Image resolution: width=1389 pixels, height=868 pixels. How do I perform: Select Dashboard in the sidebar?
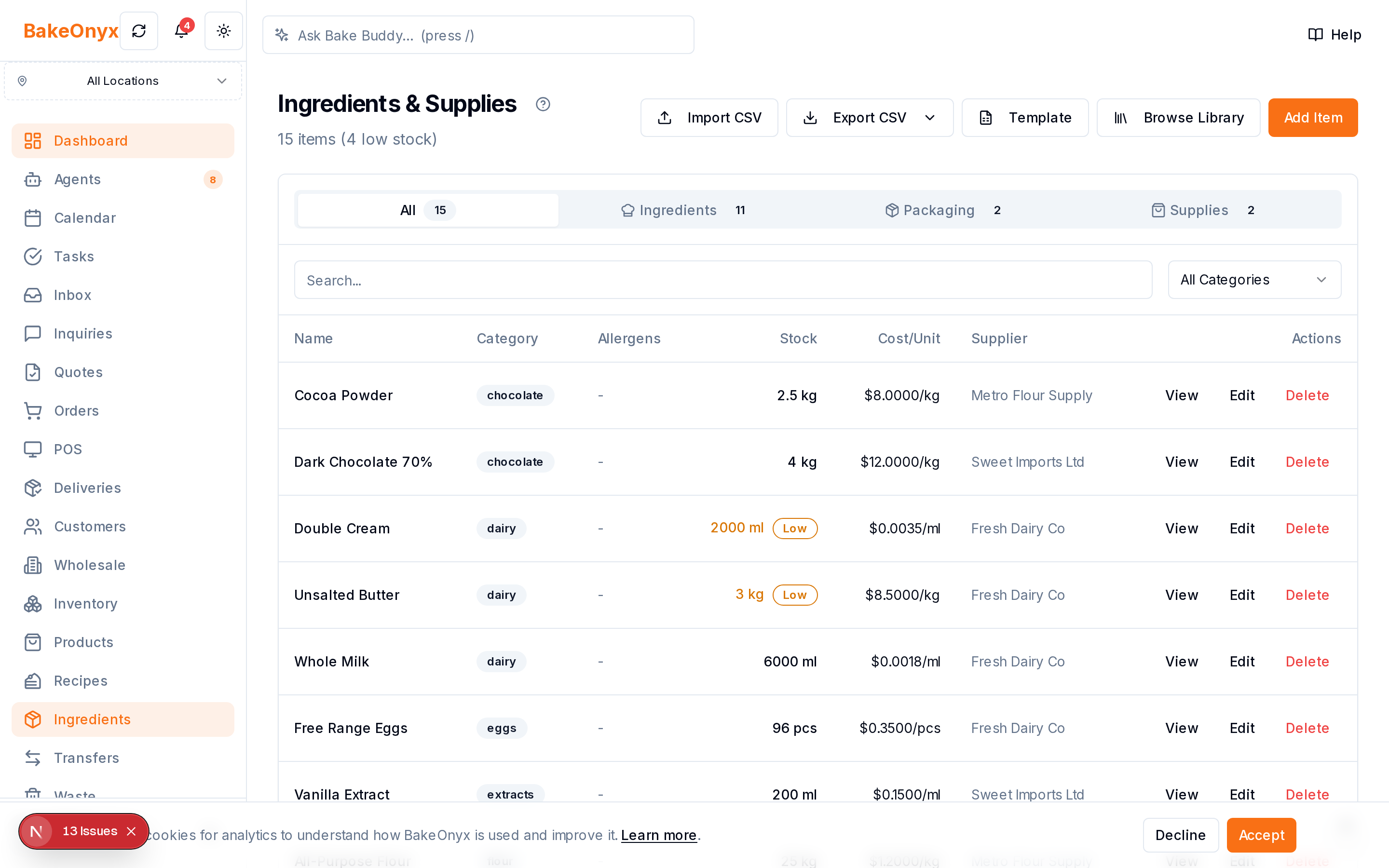[123, 141]
